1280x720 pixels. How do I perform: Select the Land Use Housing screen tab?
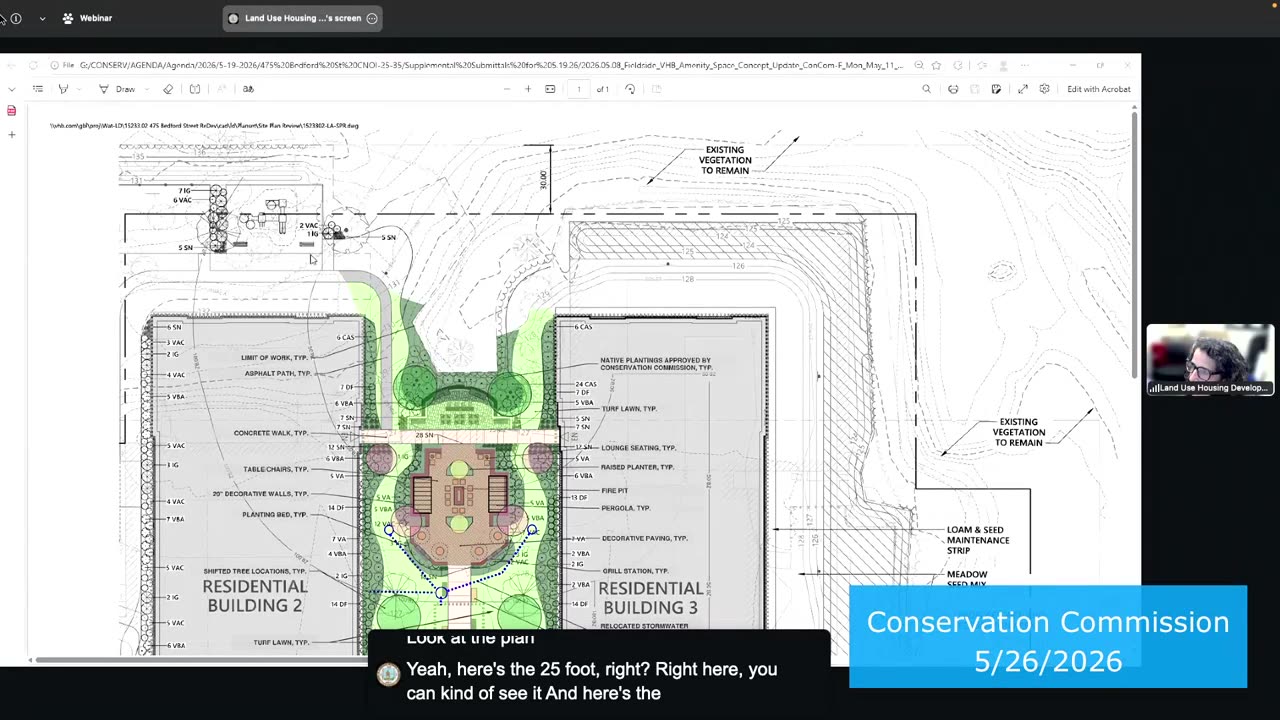[x=302, y=18]
